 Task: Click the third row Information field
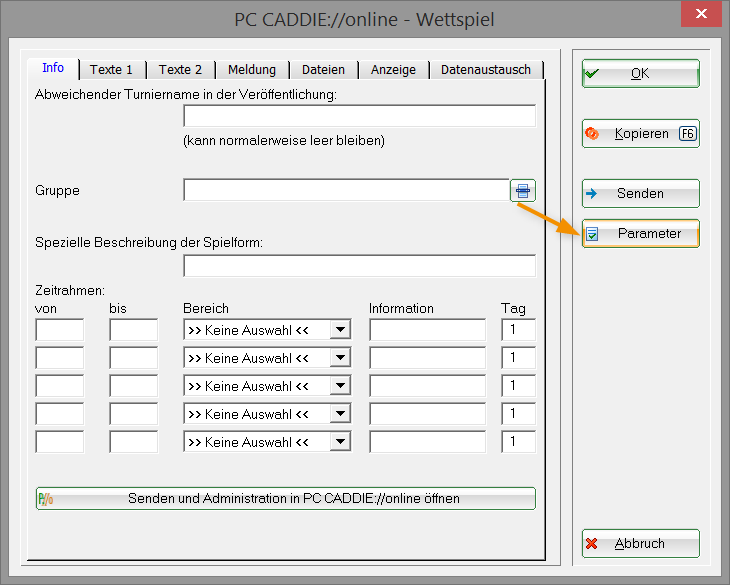tap(427, 386)
